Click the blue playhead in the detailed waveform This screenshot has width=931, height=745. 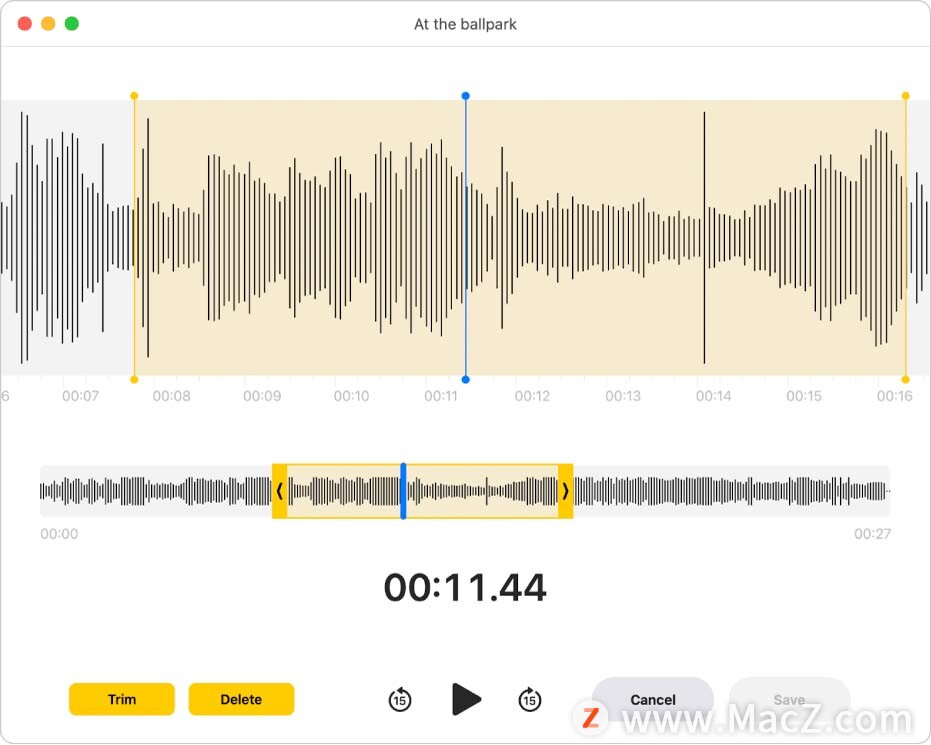pos(466,237)
